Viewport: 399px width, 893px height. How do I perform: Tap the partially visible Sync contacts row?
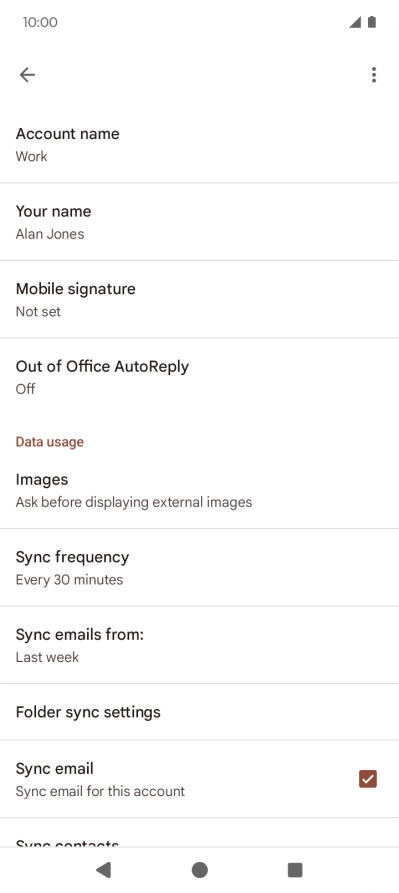point(199,833)
